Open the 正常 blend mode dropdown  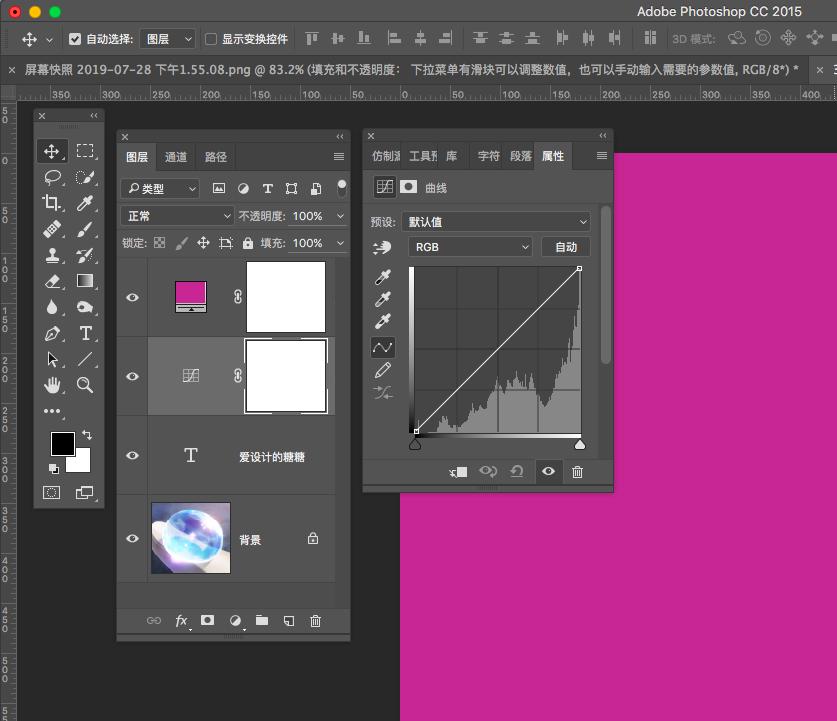pos(177,216)
